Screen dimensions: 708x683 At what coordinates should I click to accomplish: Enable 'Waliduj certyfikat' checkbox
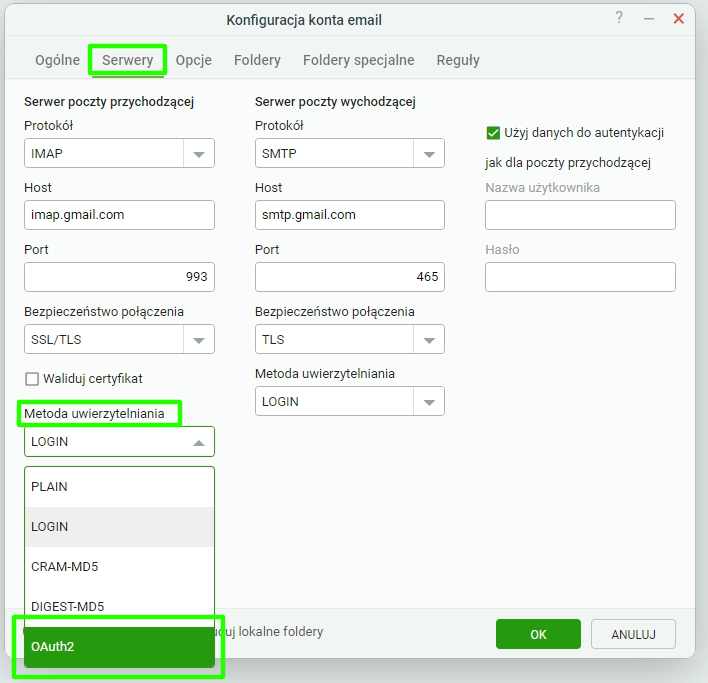coord(32,379)
